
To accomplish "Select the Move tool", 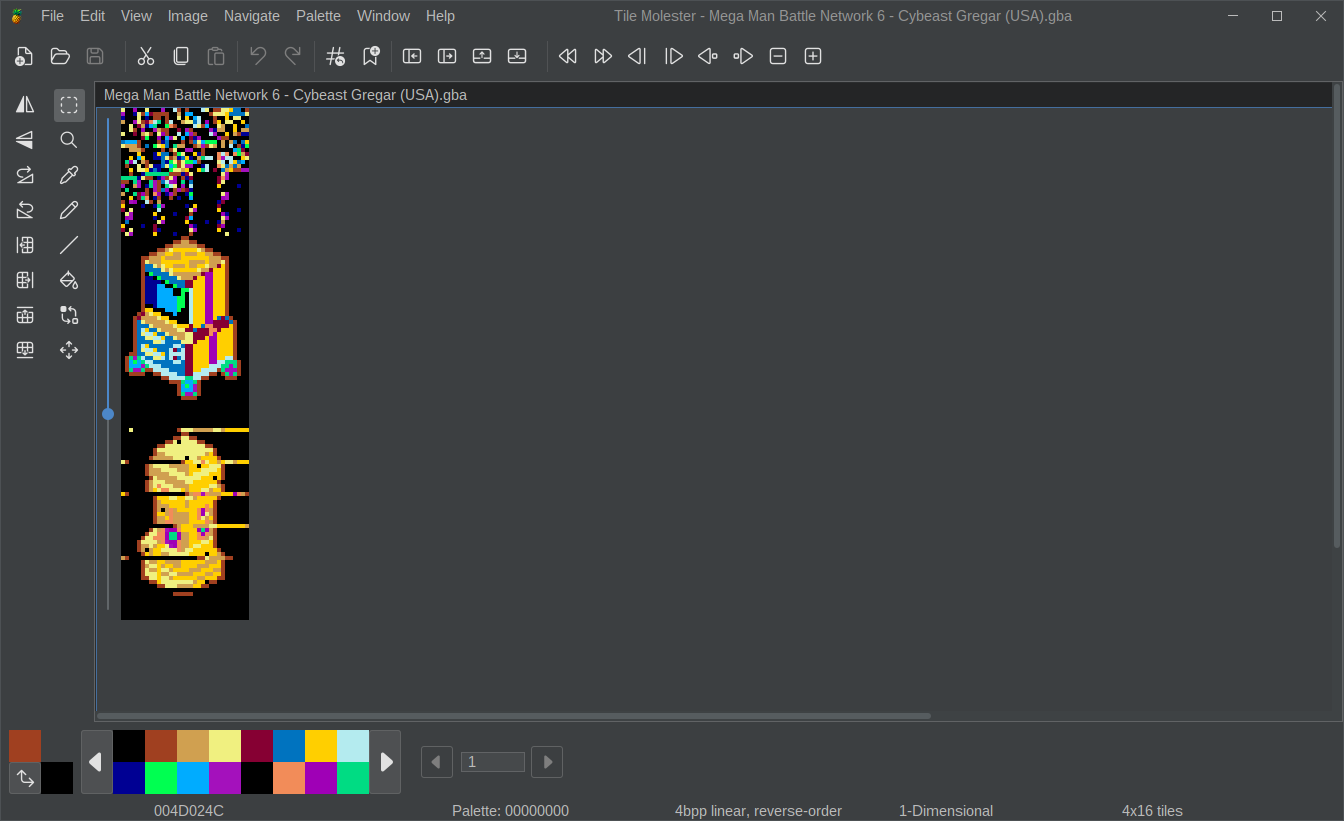I will click(69, 350).
